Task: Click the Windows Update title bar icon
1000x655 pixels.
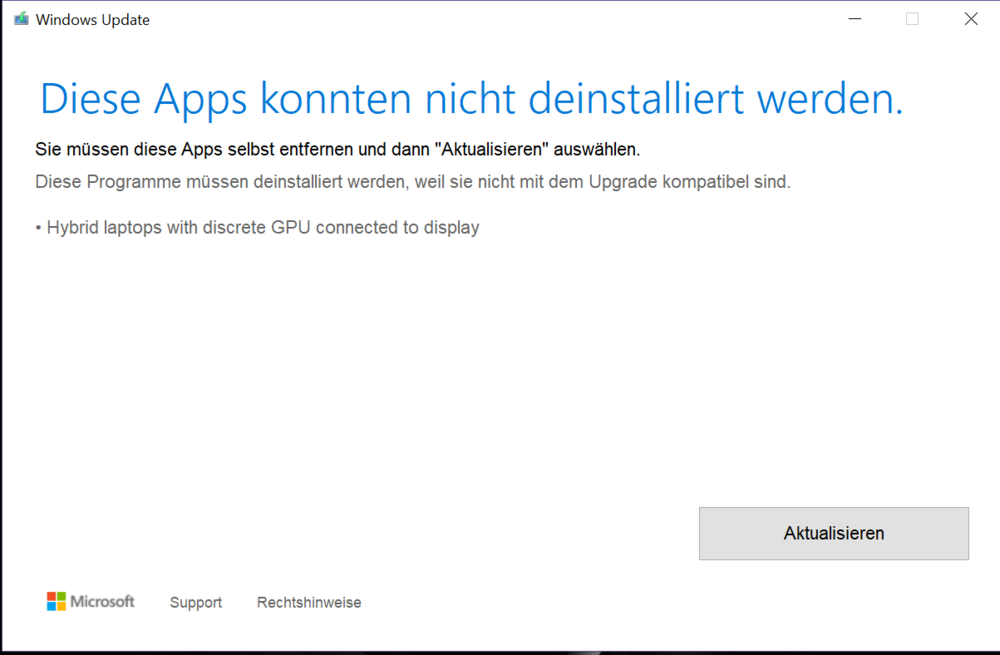Action: [x=21, y=19]
